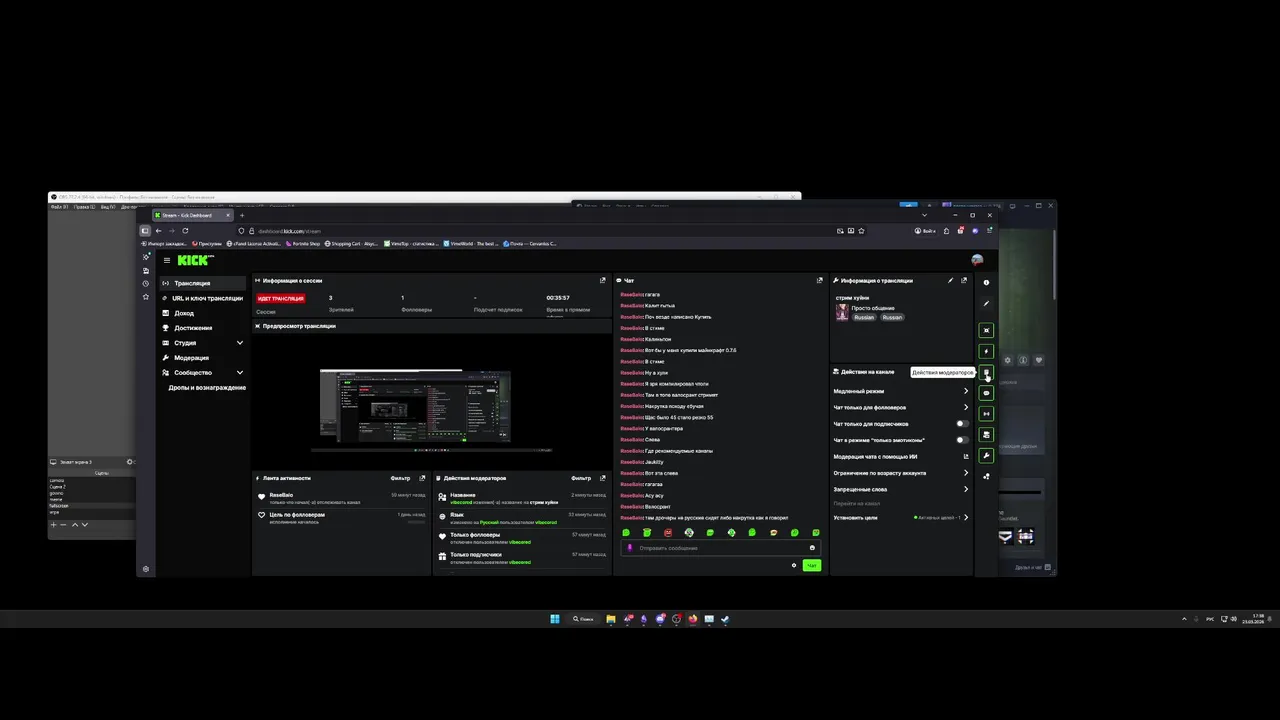1280x720 pixels.
Task: Click the user avatar in the Kick header
Action: click(x=977, y=260)
